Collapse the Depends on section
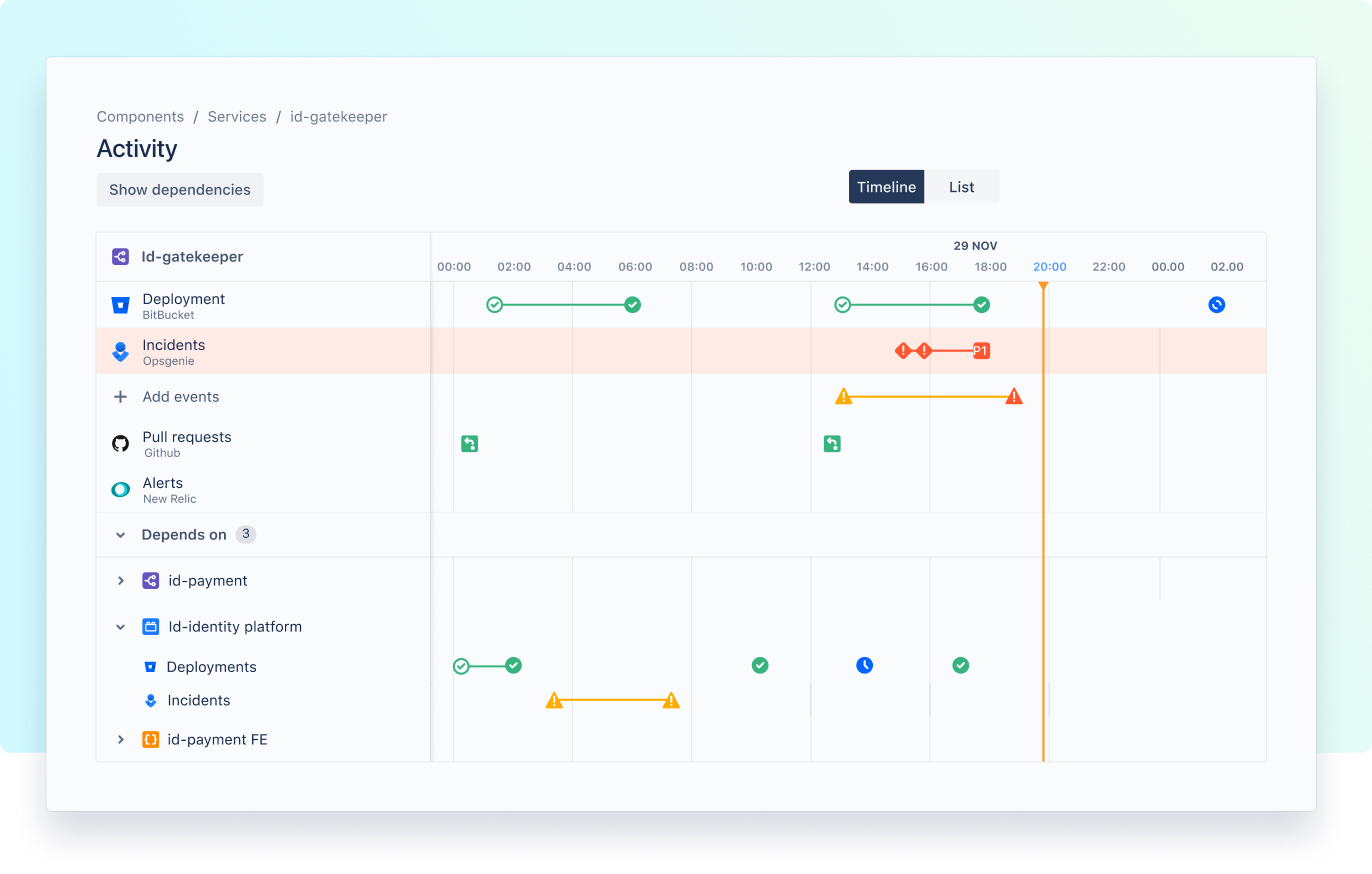The width and height of the screenshot is (1372, 874). (x=120, y=534)
